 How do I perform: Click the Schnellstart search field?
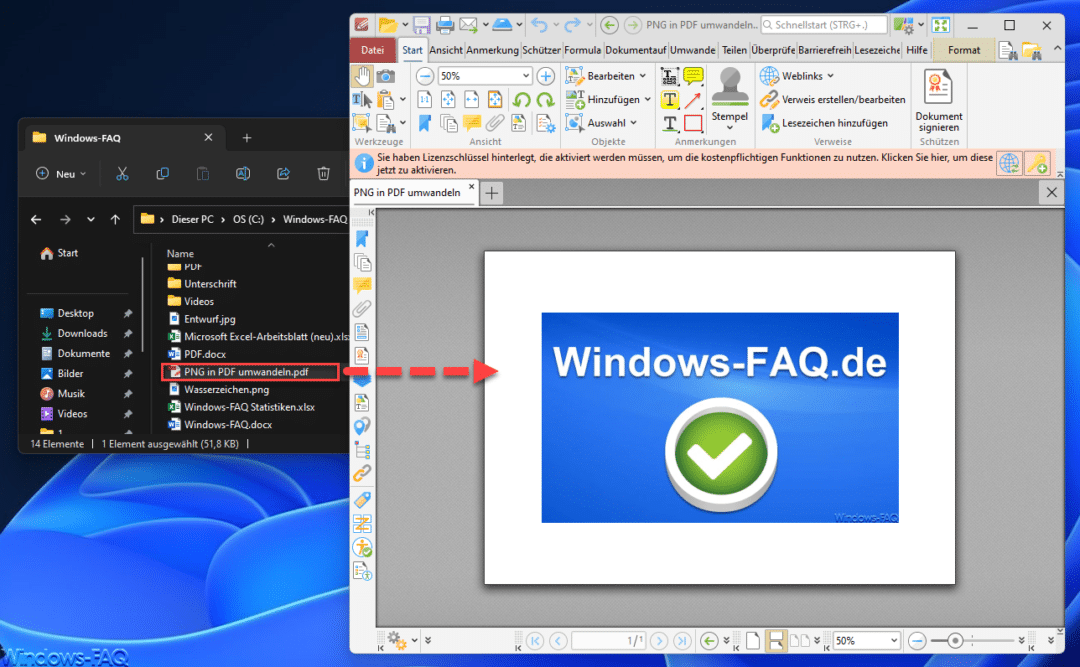[824, 25]
